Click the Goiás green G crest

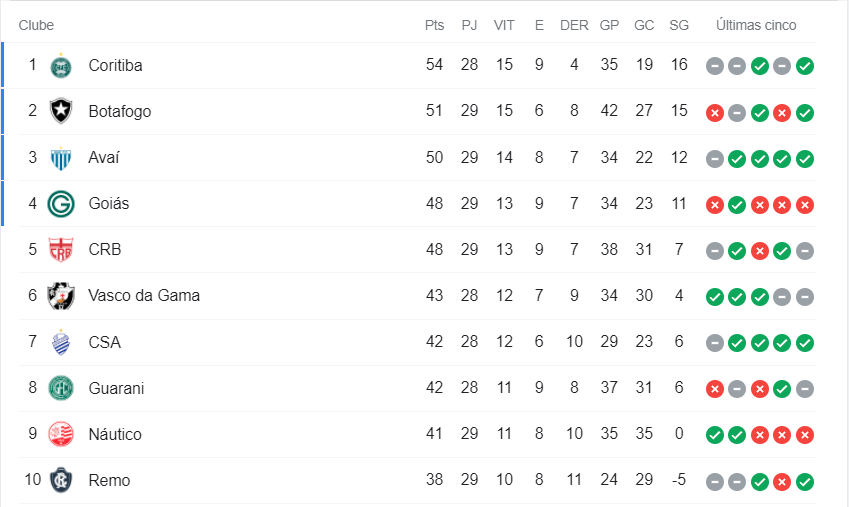pyautogui.click(x=61, y=204)
